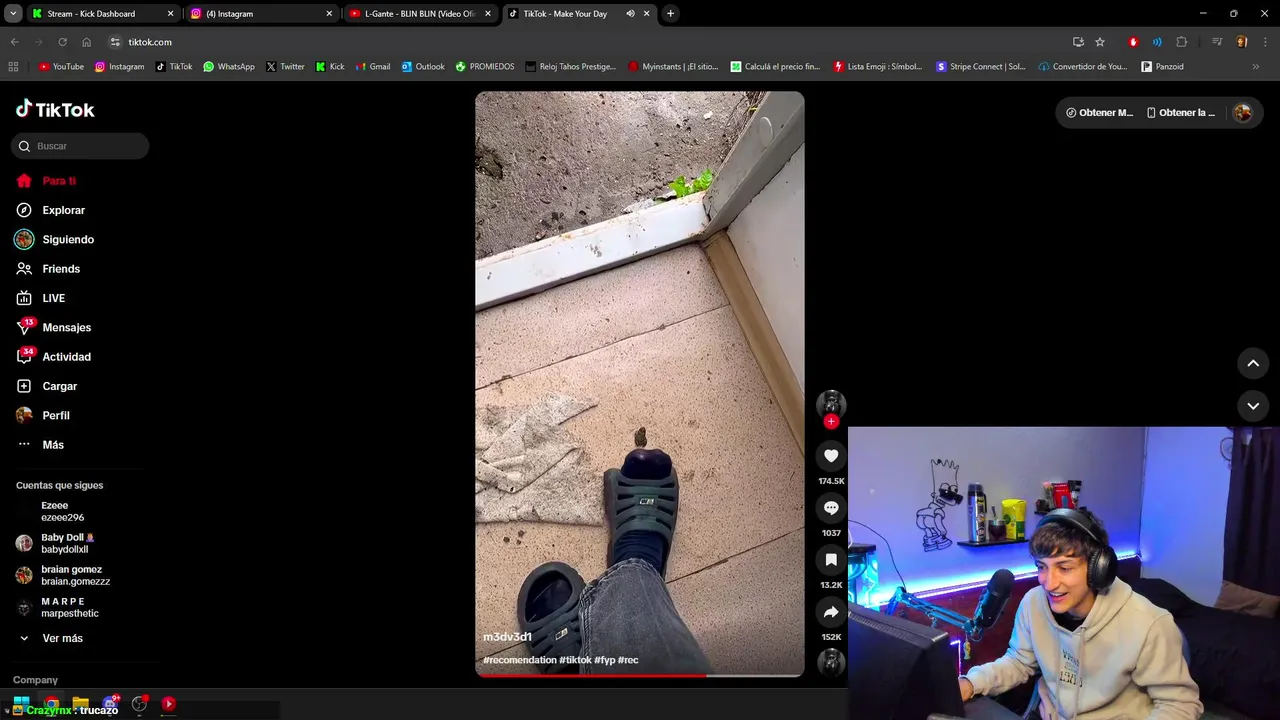Open the bookmarks bar apps grid icon

(13, 67)
